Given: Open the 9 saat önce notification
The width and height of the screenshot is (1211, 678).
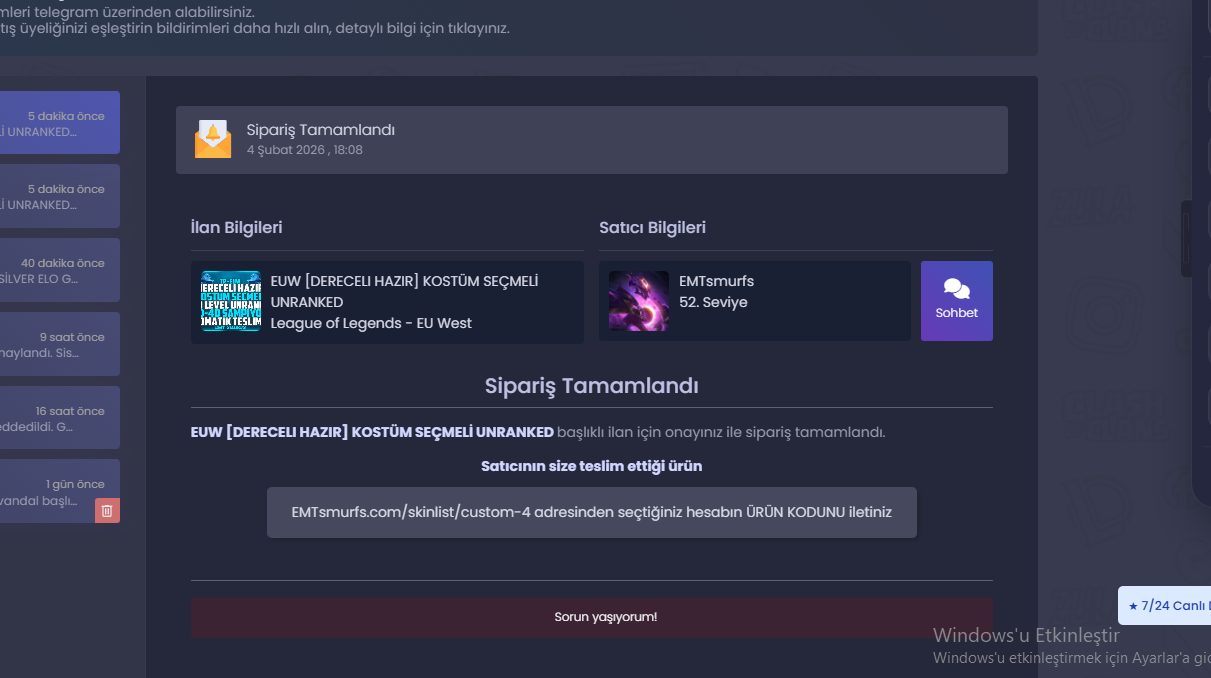Looking at the screenshot, I should coord(60,344).
